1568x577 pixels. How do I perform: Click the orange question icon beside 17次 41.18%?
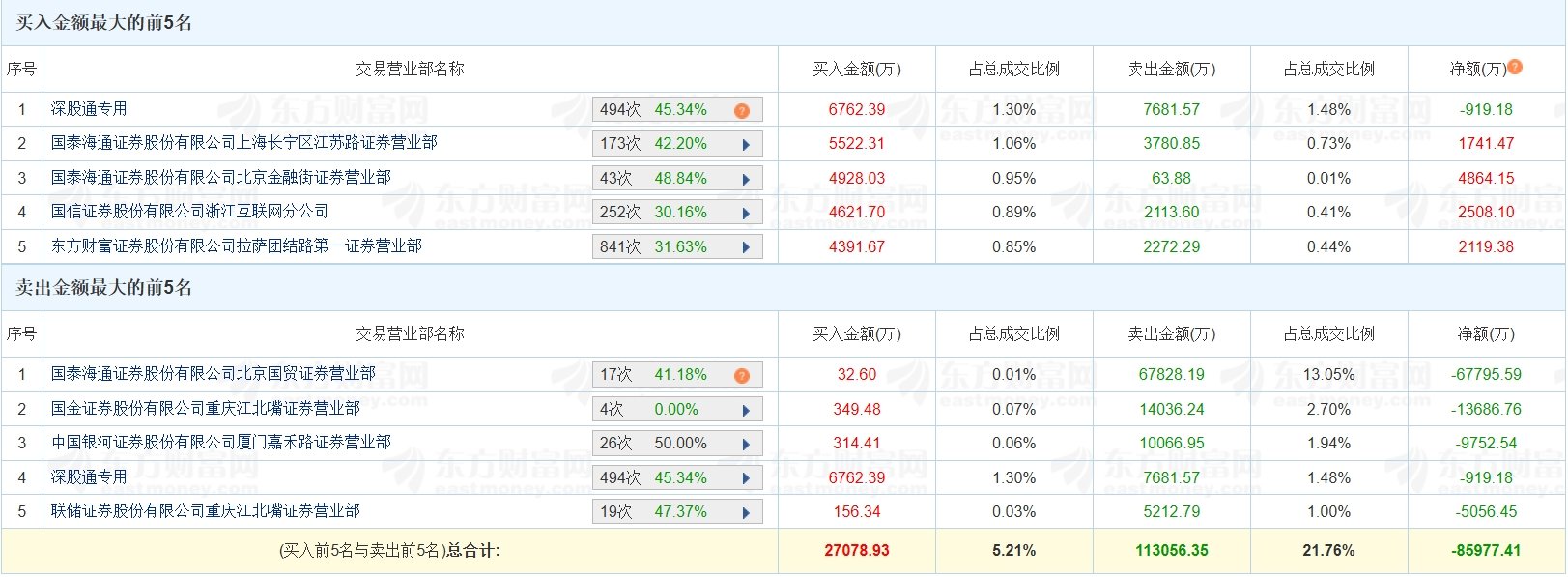(741, 376)
